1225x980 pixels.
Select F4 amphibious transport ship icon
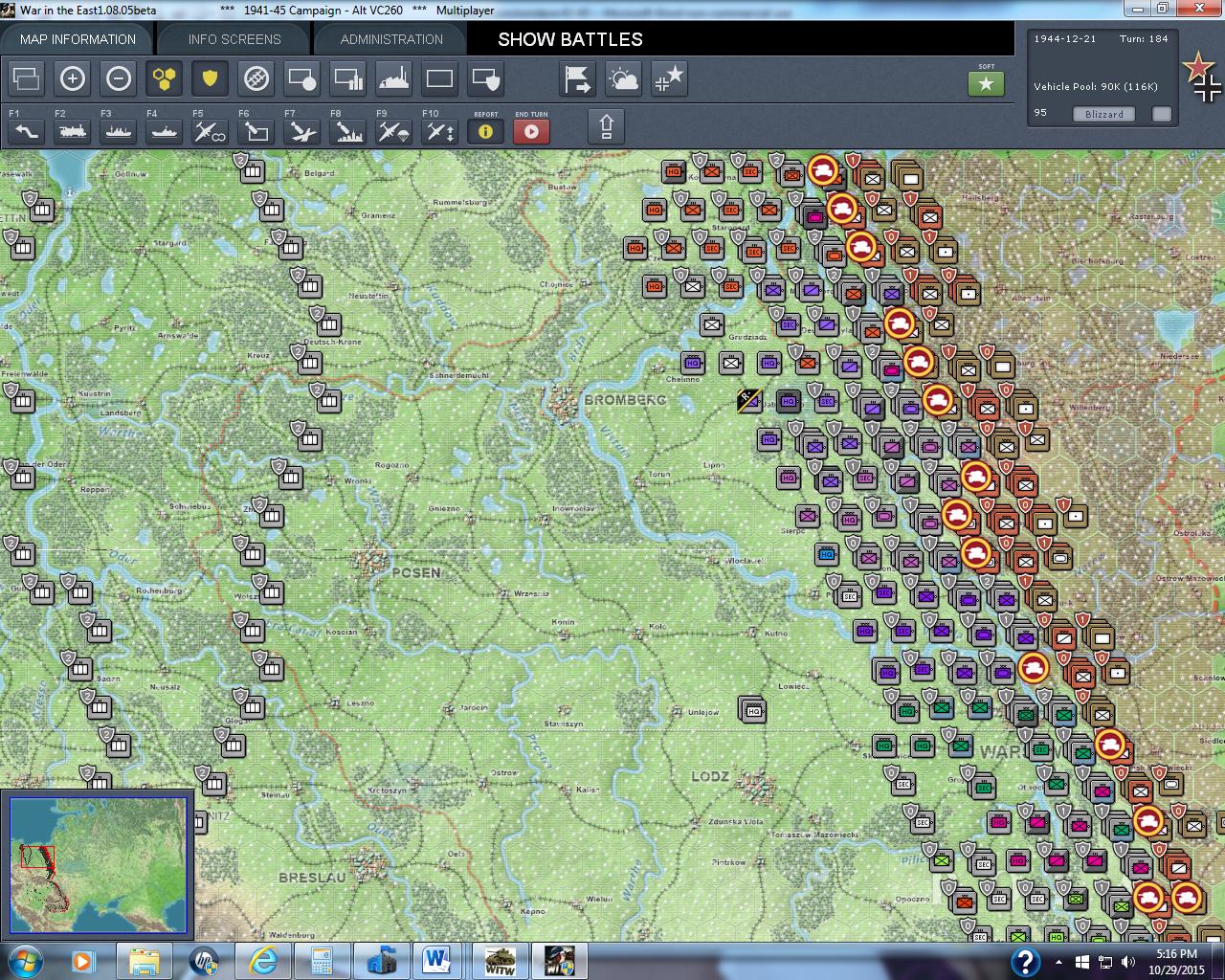tap(165, 131)
